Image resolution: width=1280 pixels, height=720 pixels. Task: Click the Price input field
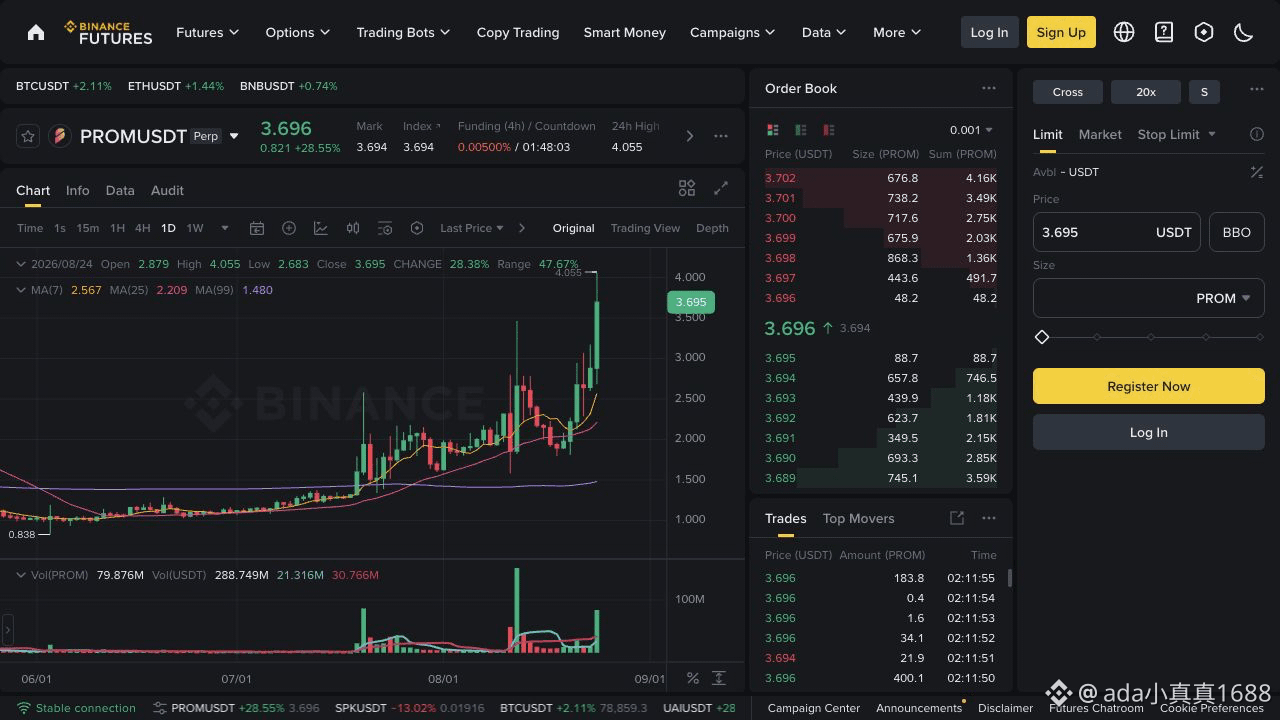click(1116, 232)
